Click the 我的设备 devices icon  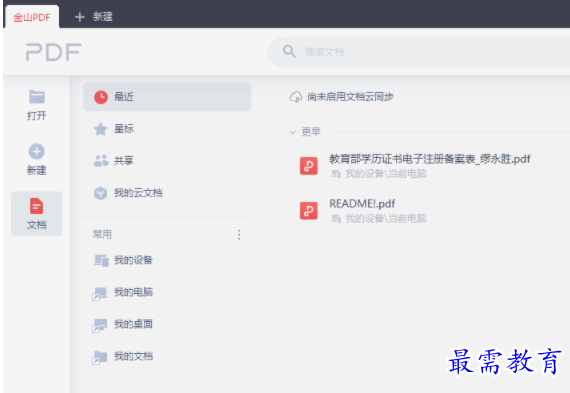click(101, 260)
